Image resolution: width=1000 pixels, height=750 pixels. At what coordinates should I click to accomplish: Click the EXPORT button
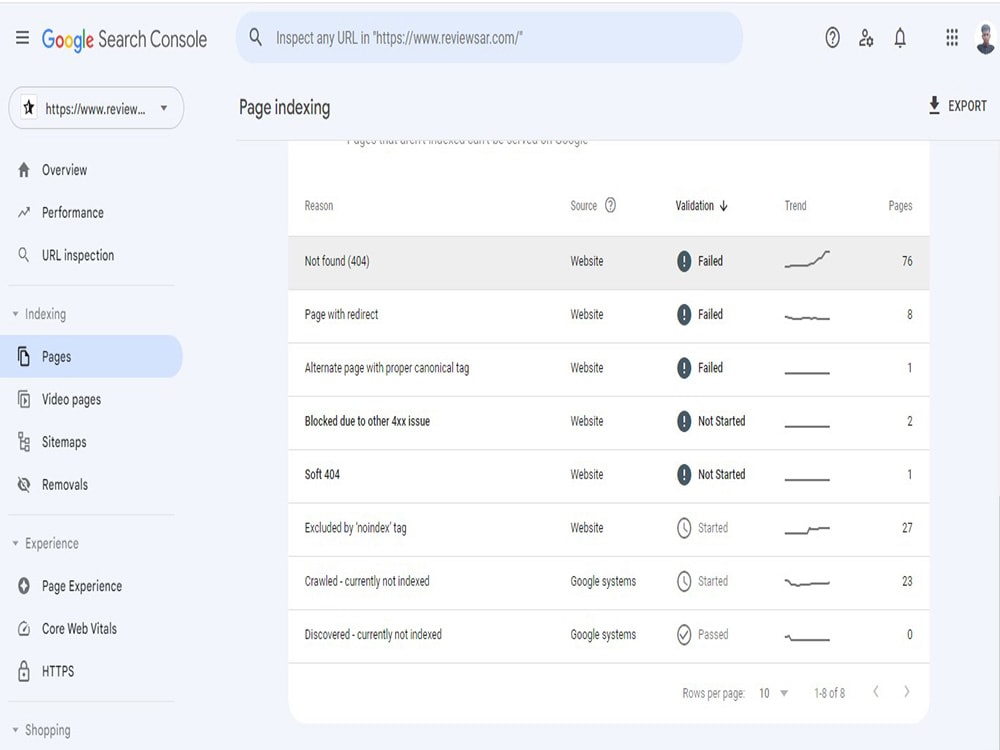point(958,105)
